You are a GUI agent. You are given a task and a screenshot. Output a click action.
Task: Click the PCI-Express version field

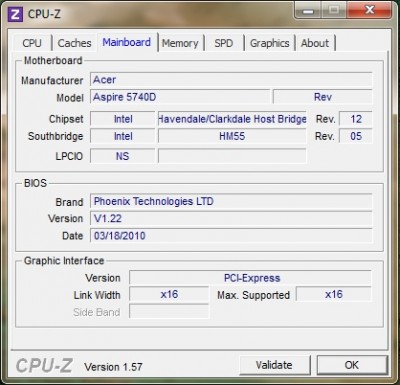(x=250, y=278)
